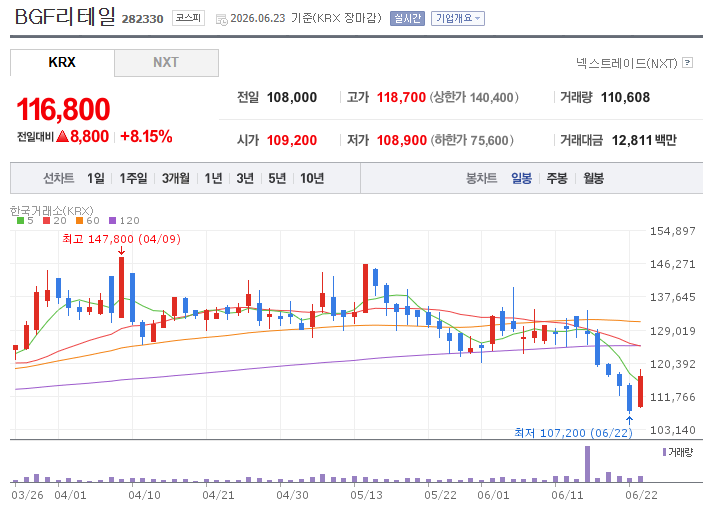Image resolution: width=703 pixels, height=507 pixels.
Task: Switch to the NXT tab
Action: [166, 62]
